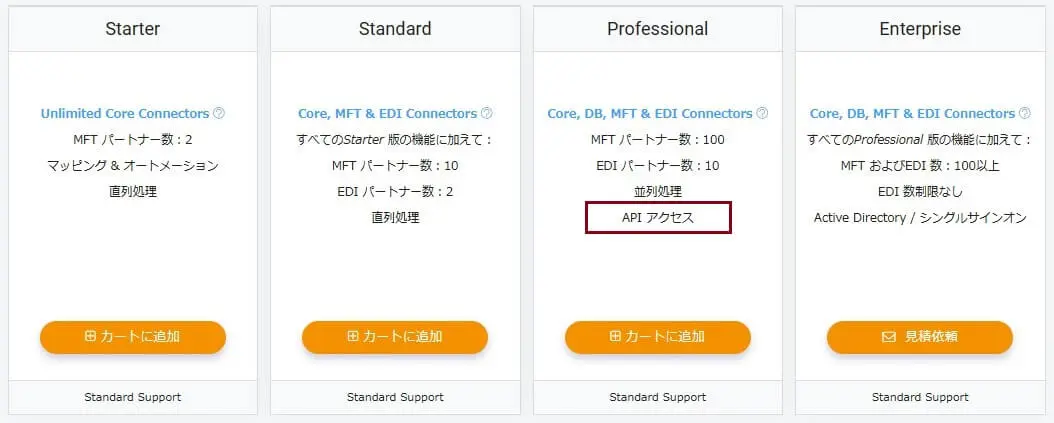Click help icon next to Standard connectors
The width and height of the screenshot is (1054, 423).
[487, 114]
